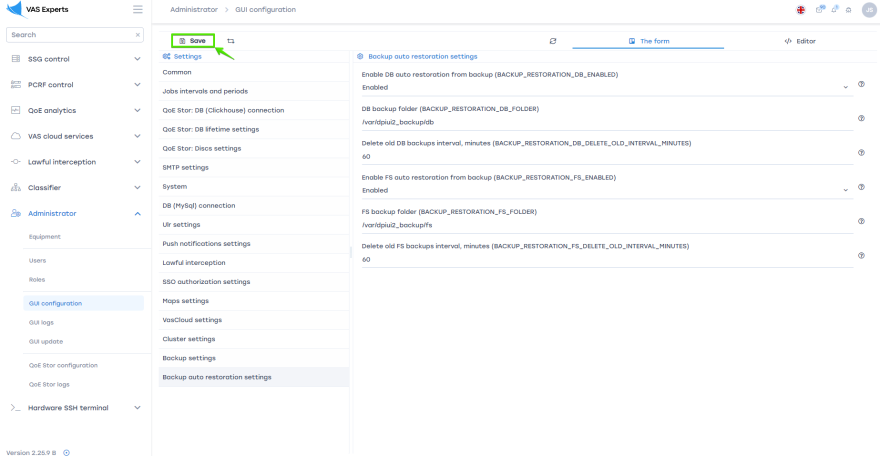880x456 pixels.
Task: Show help for DB backup folder field
Action: coord(861,118)
